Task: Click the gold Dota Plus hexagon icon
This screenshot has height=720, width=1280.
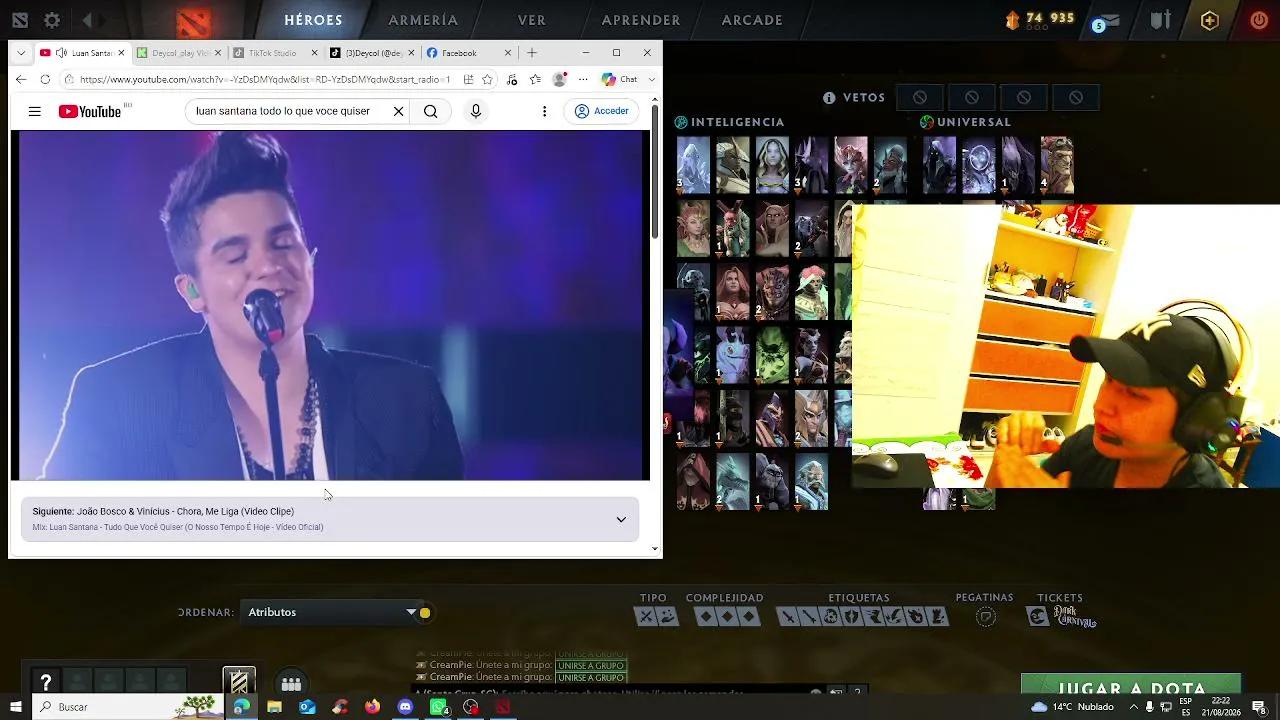Action: [x=1210, y=20]
